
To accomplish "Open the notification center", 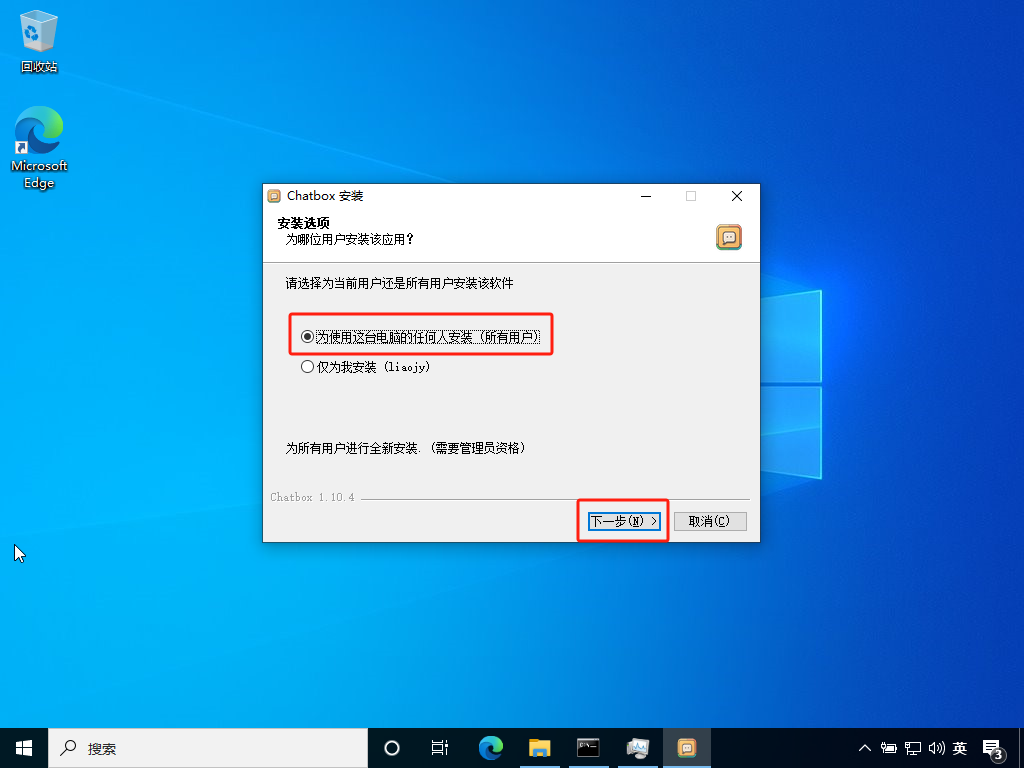I will (x=993, y=750).
